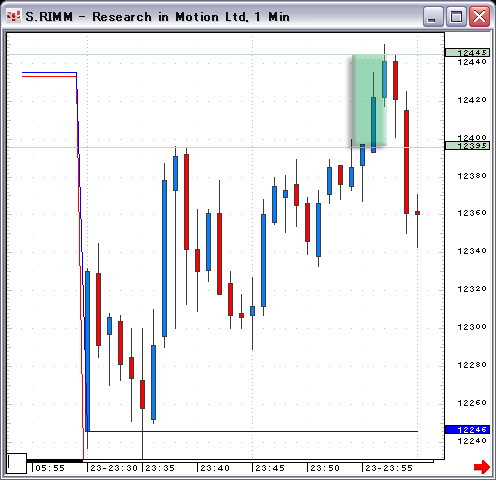Image resolution: width=496 pixels, height=480 pixels.
Task: Click the 12360 price axis label
Action: point(472,213)
